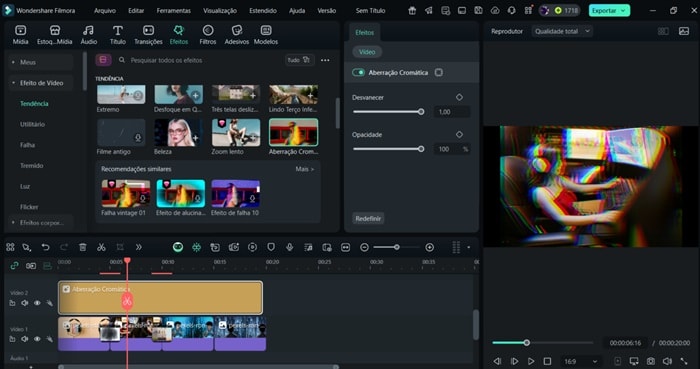Zoom in timeline with plus icon

click(429, 247)
